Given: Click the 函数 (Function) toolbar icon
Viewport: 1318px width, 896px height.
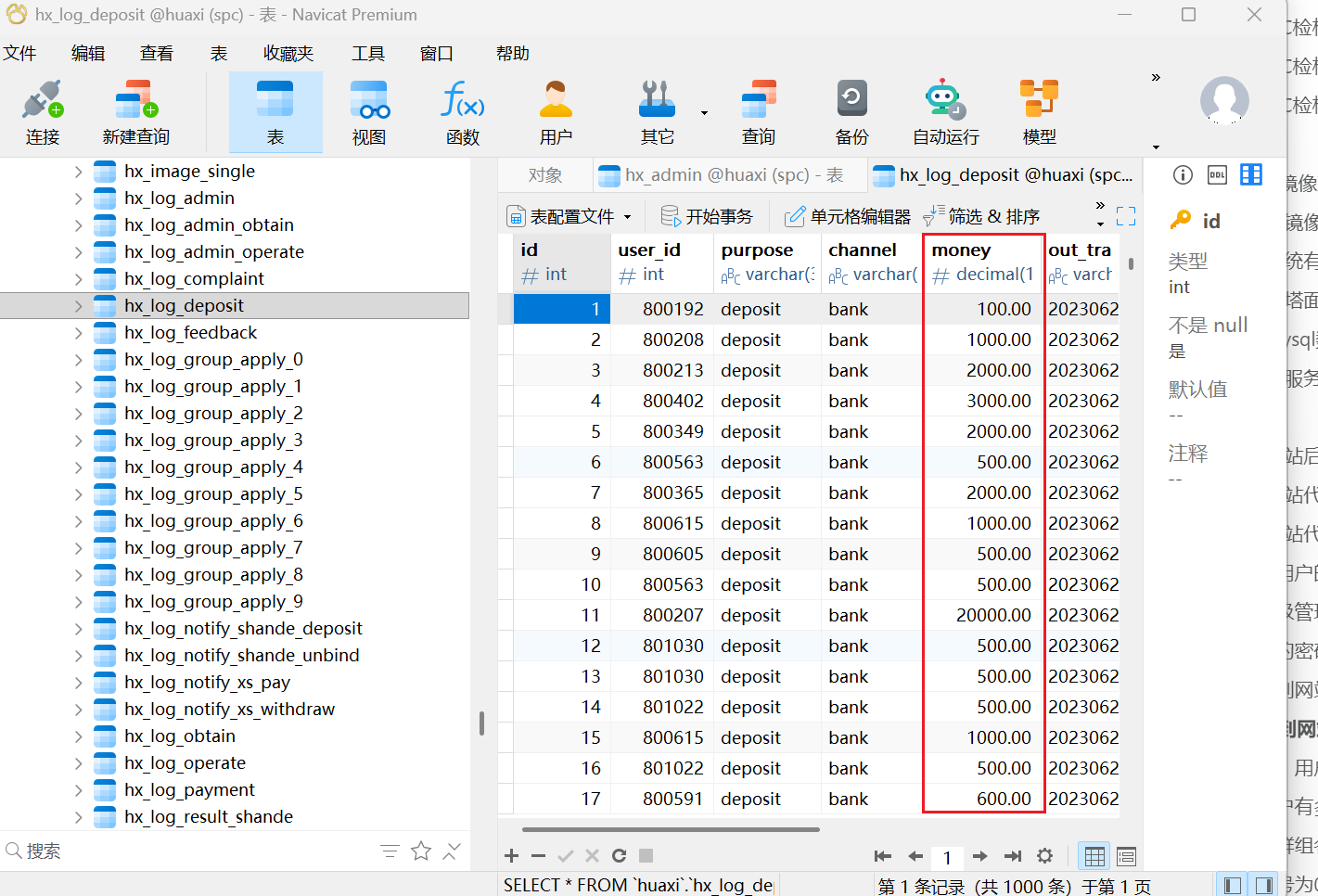Looking at the screenshot, I should pyautogui.click(x=462, y=112).
